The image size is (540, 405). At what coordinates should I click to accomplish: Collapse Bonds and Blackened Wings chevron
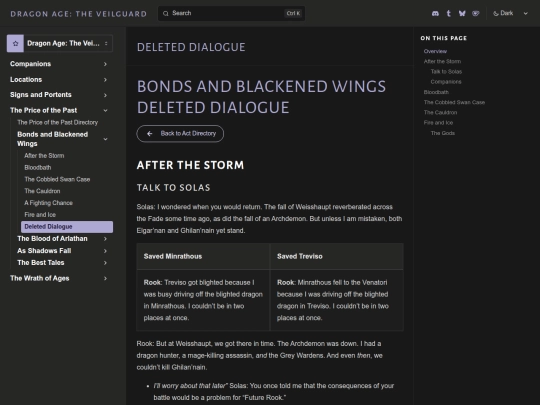click(105, 139)
